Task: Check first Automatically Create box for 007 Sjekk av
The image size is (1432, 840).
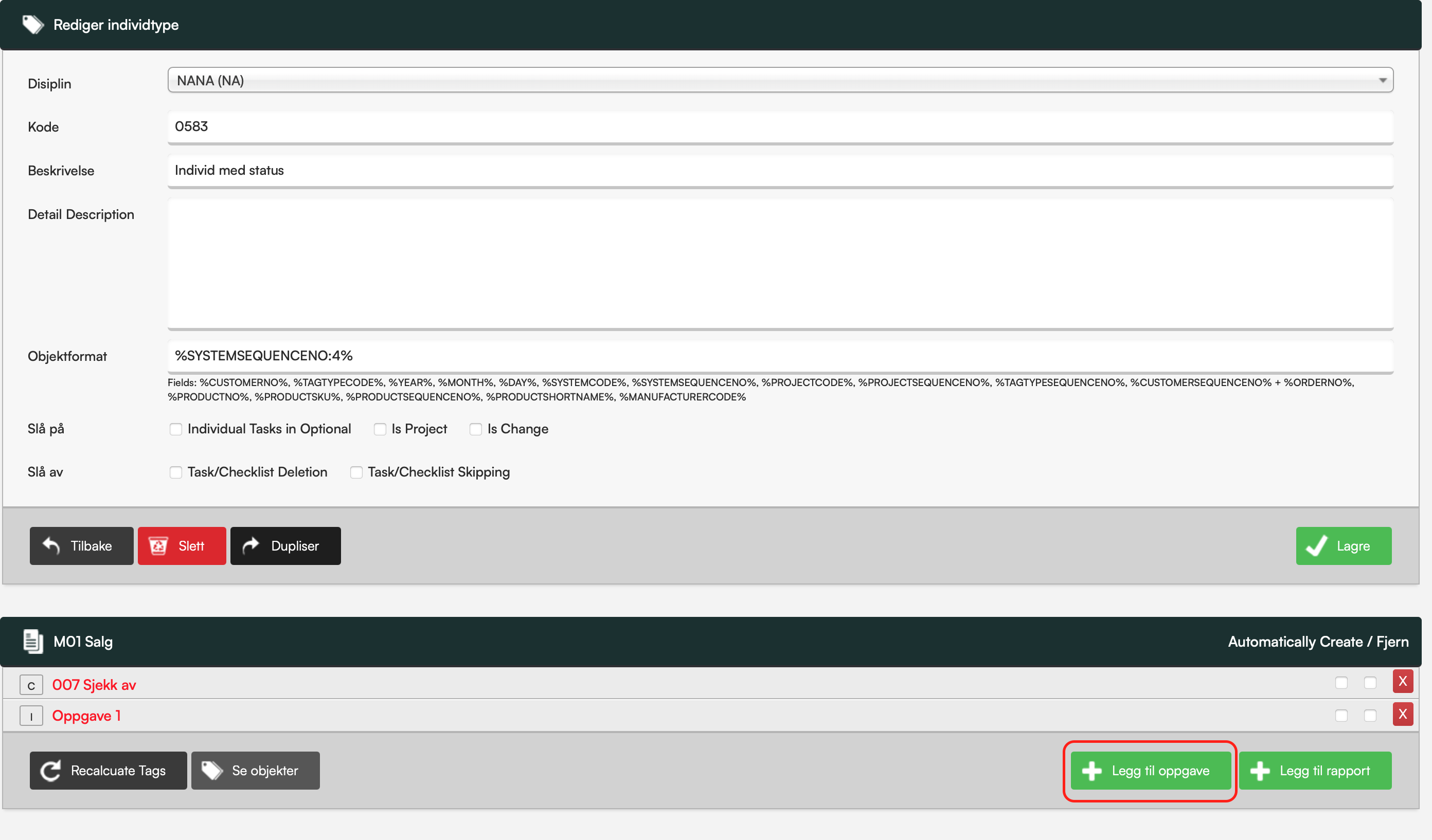Action: 1341,683
